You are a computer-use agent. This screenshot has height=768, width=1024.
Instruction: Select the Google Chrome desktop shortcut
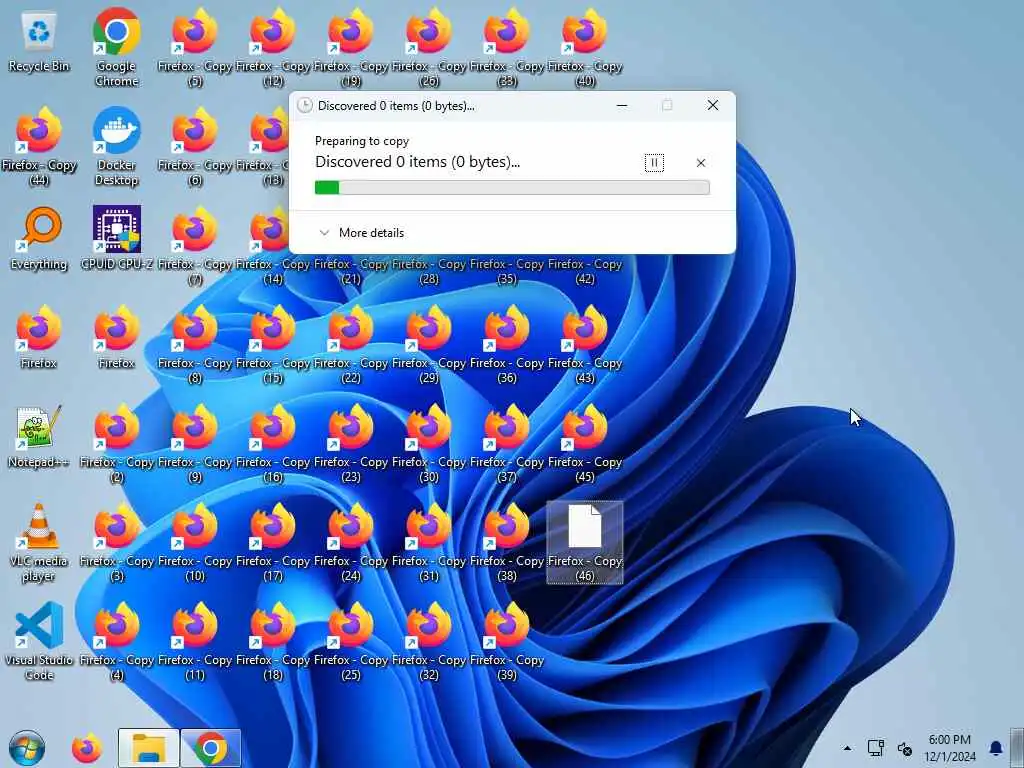tap(116, 47)
